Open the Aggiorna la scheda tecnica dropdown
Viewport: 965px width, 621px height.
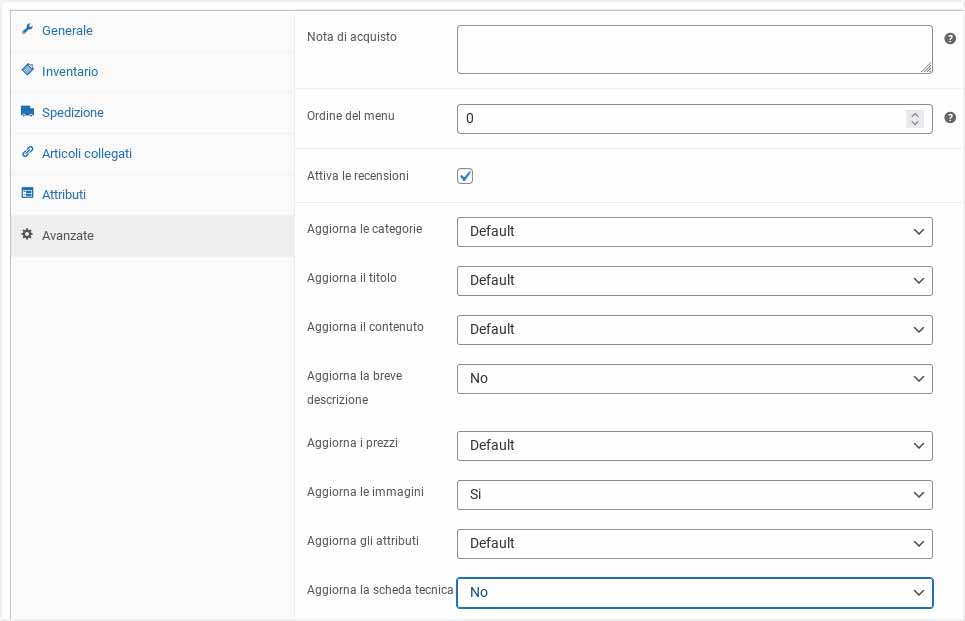[x=694, y=592]
